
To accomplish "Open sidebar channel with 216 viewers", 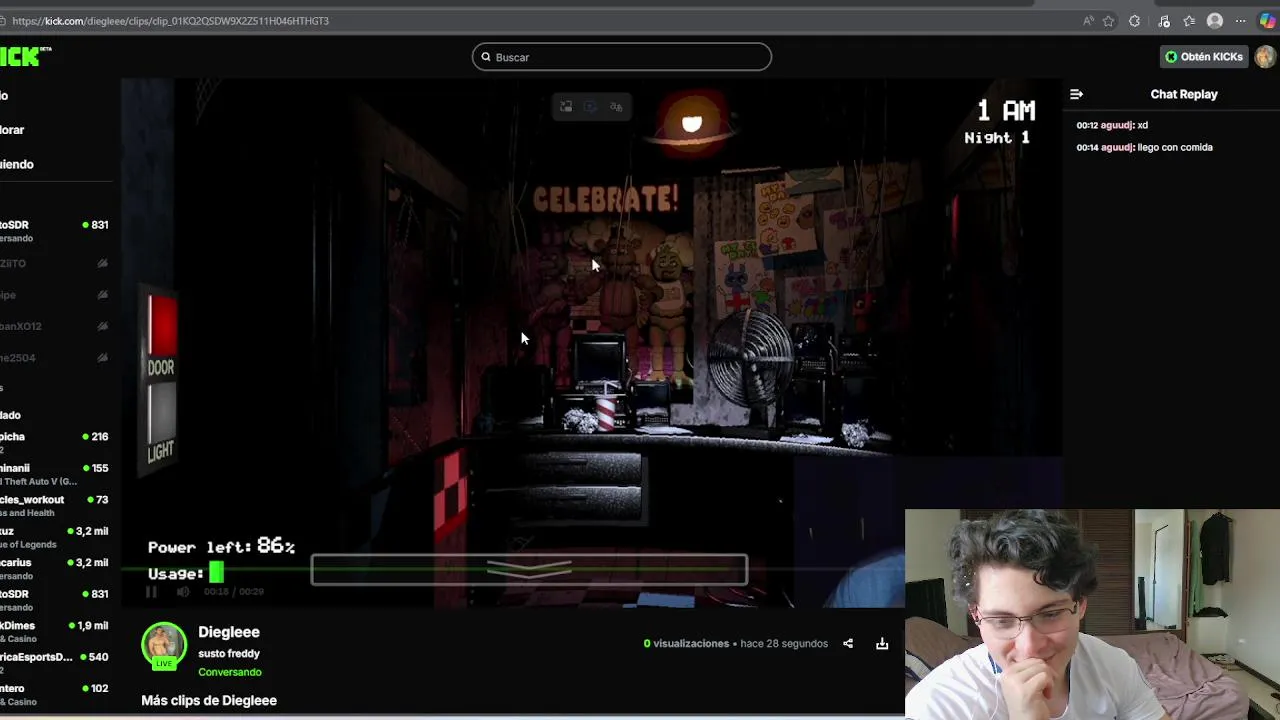I will (x=55, y=442).
